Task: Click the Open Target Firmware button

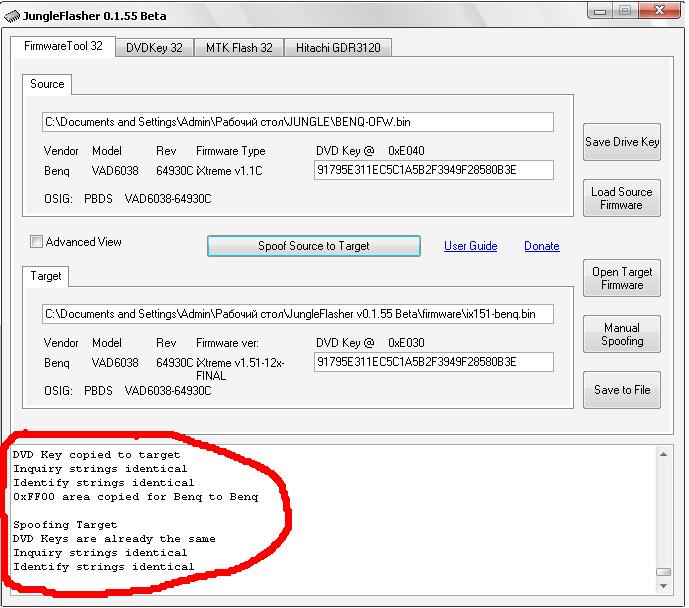Action: [622, 278]
